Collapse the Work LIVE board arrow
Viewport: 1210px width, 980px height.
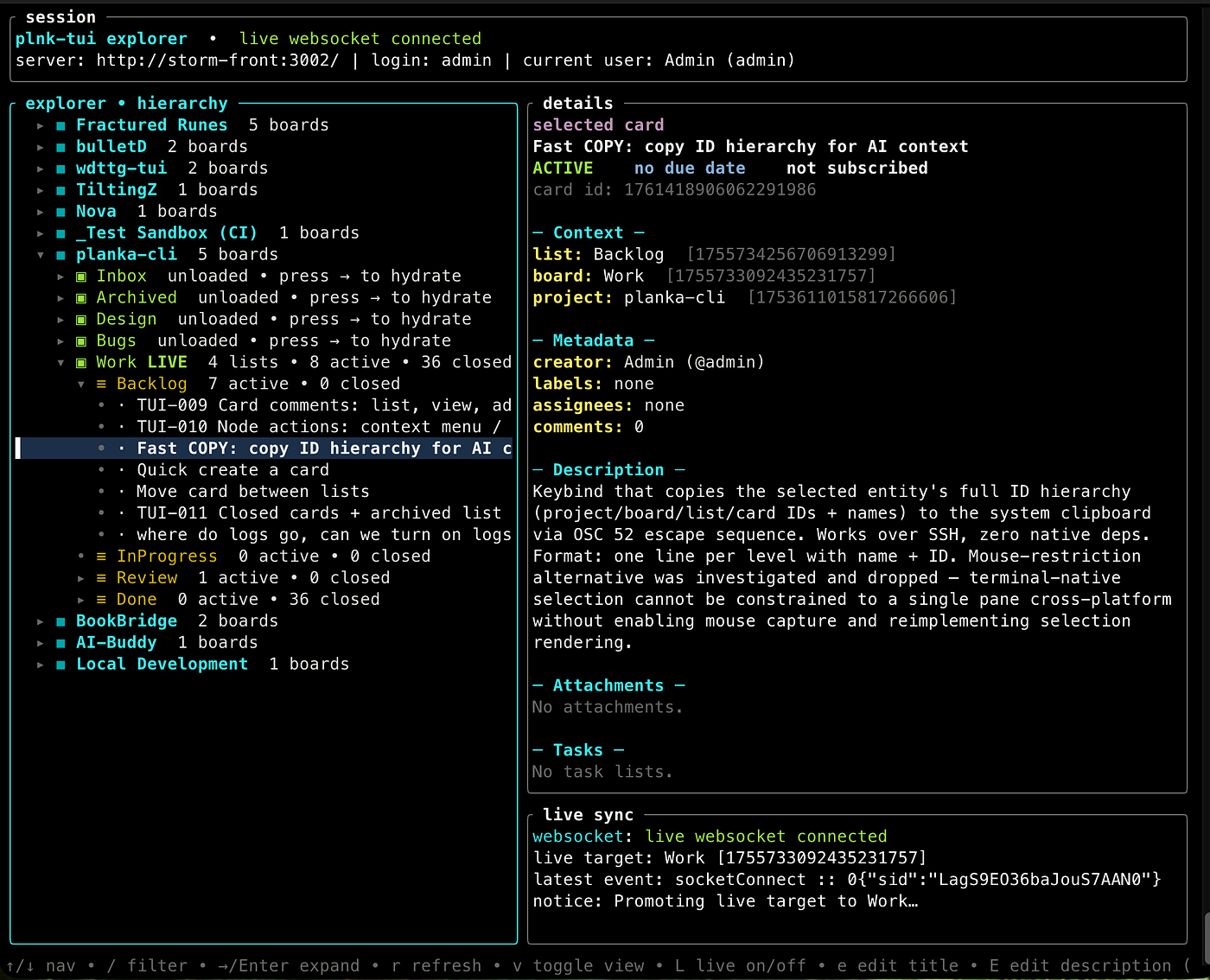60,363
